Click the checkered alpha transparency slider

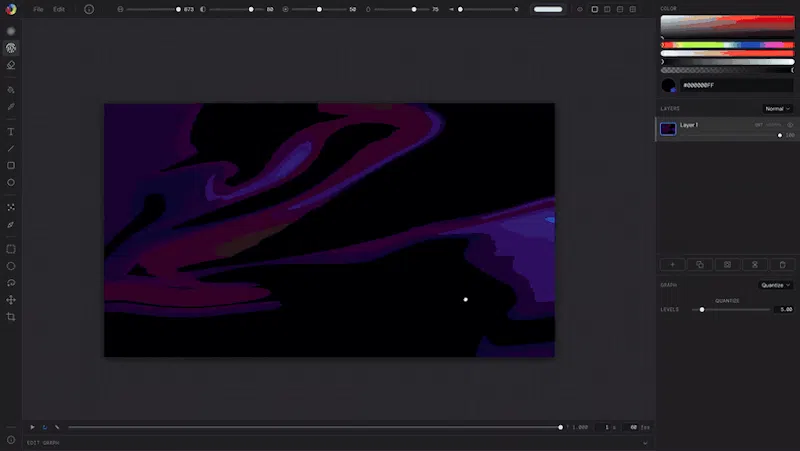727,70
